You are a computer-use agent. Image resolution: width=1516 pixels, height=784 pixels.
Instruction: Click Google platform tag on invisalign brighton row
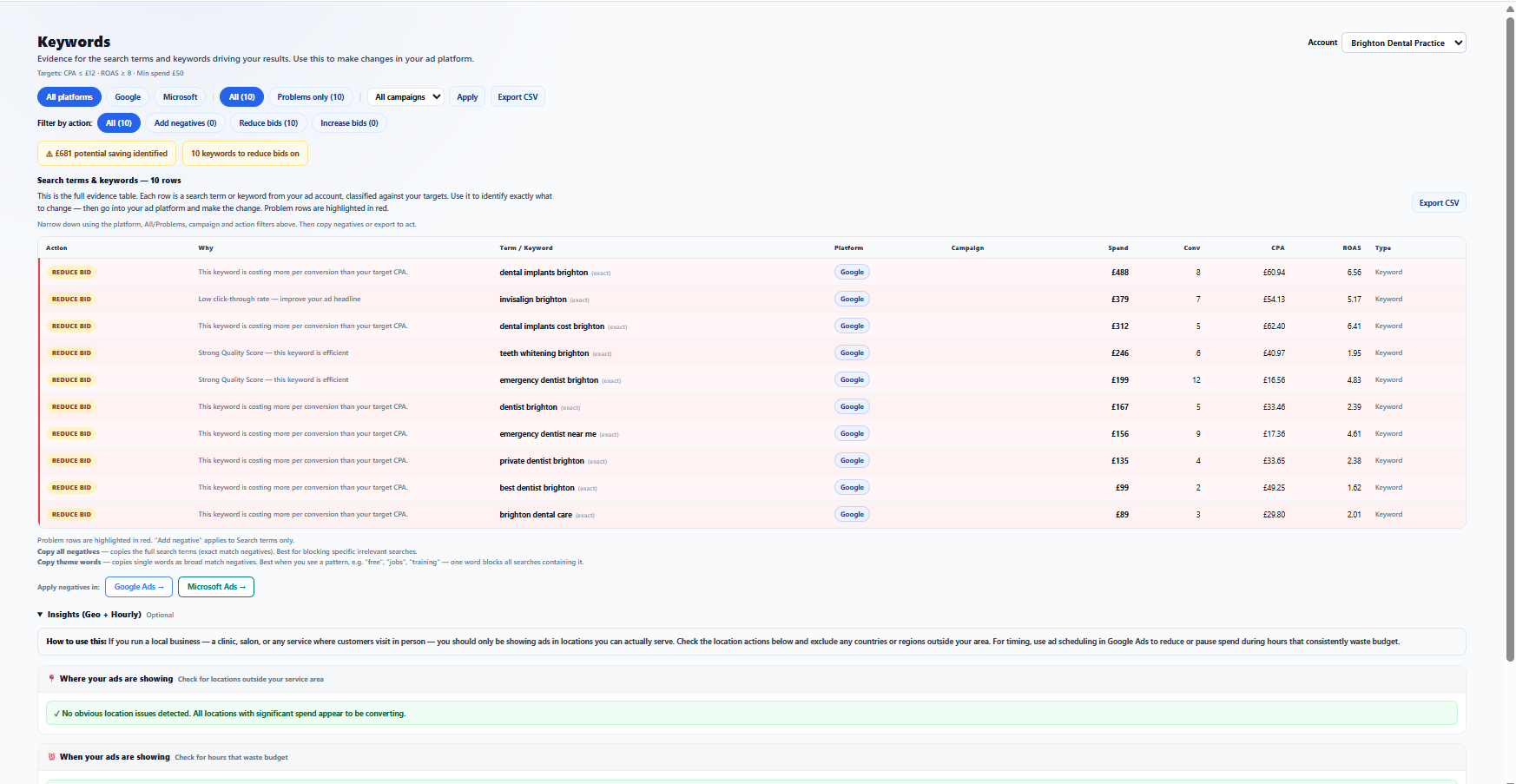coord(852,300)
